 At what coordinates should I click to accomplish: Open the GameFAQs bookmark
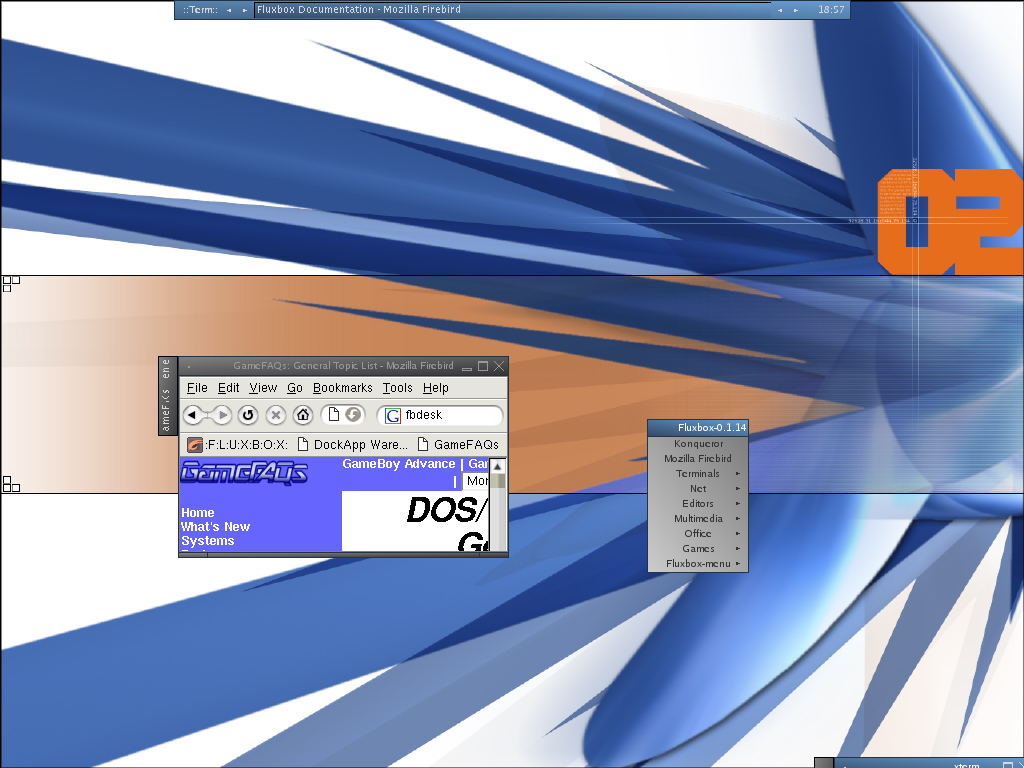coord(458,445)
